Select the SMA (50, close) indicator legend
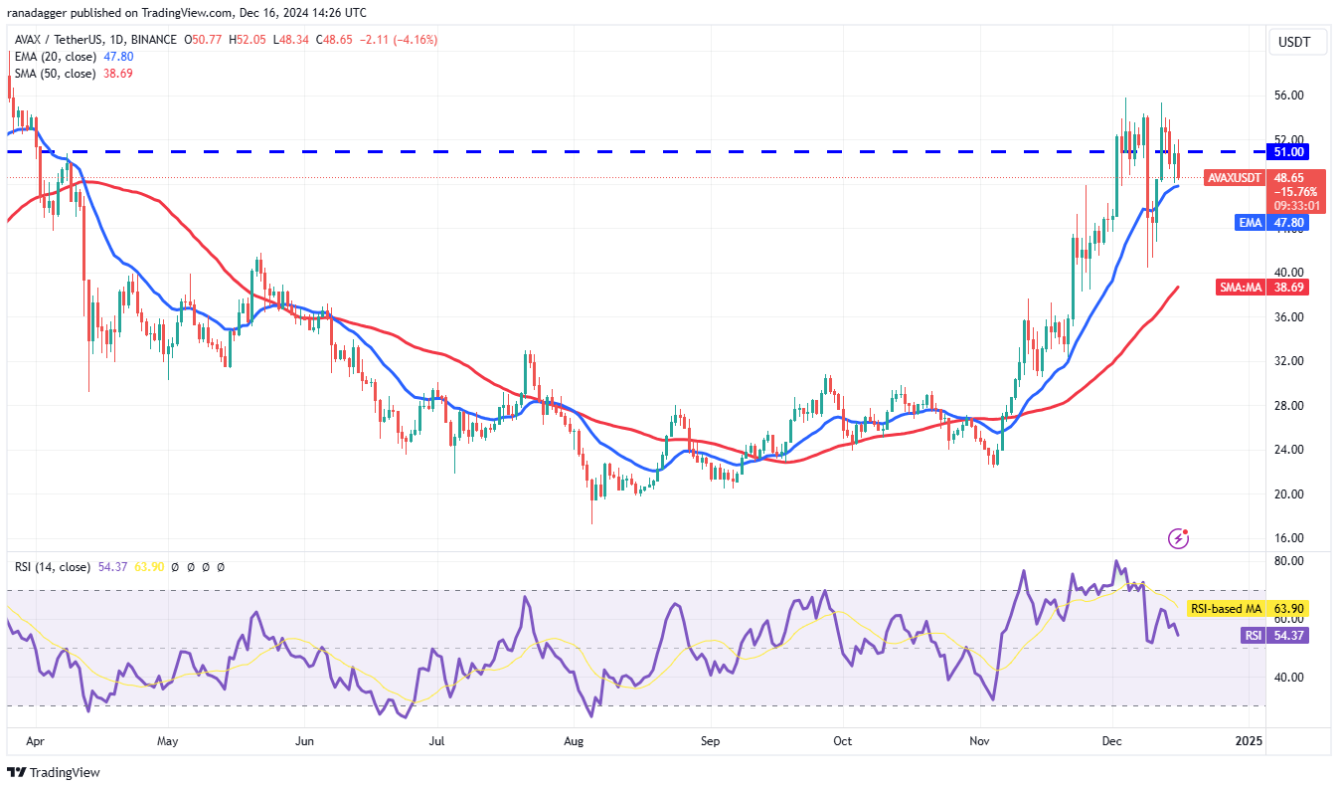The image size is (1338, 786). [54, 74]
